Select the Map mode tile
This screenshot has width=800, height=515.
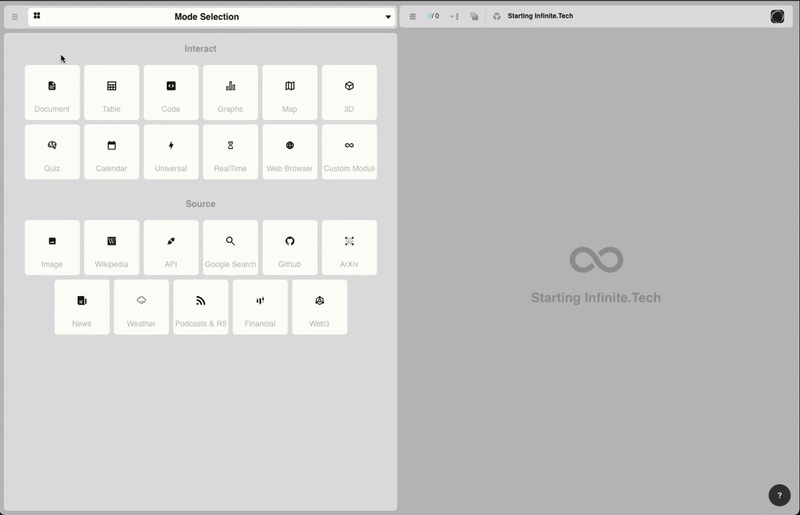[290, 92]
